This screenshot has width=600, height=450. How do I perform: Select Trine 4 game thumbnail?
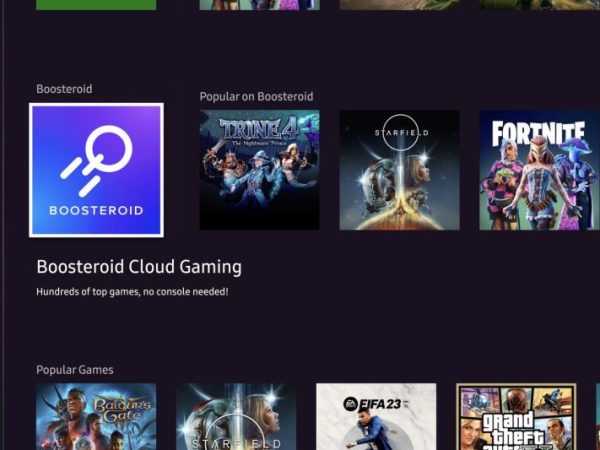point(259,170)
